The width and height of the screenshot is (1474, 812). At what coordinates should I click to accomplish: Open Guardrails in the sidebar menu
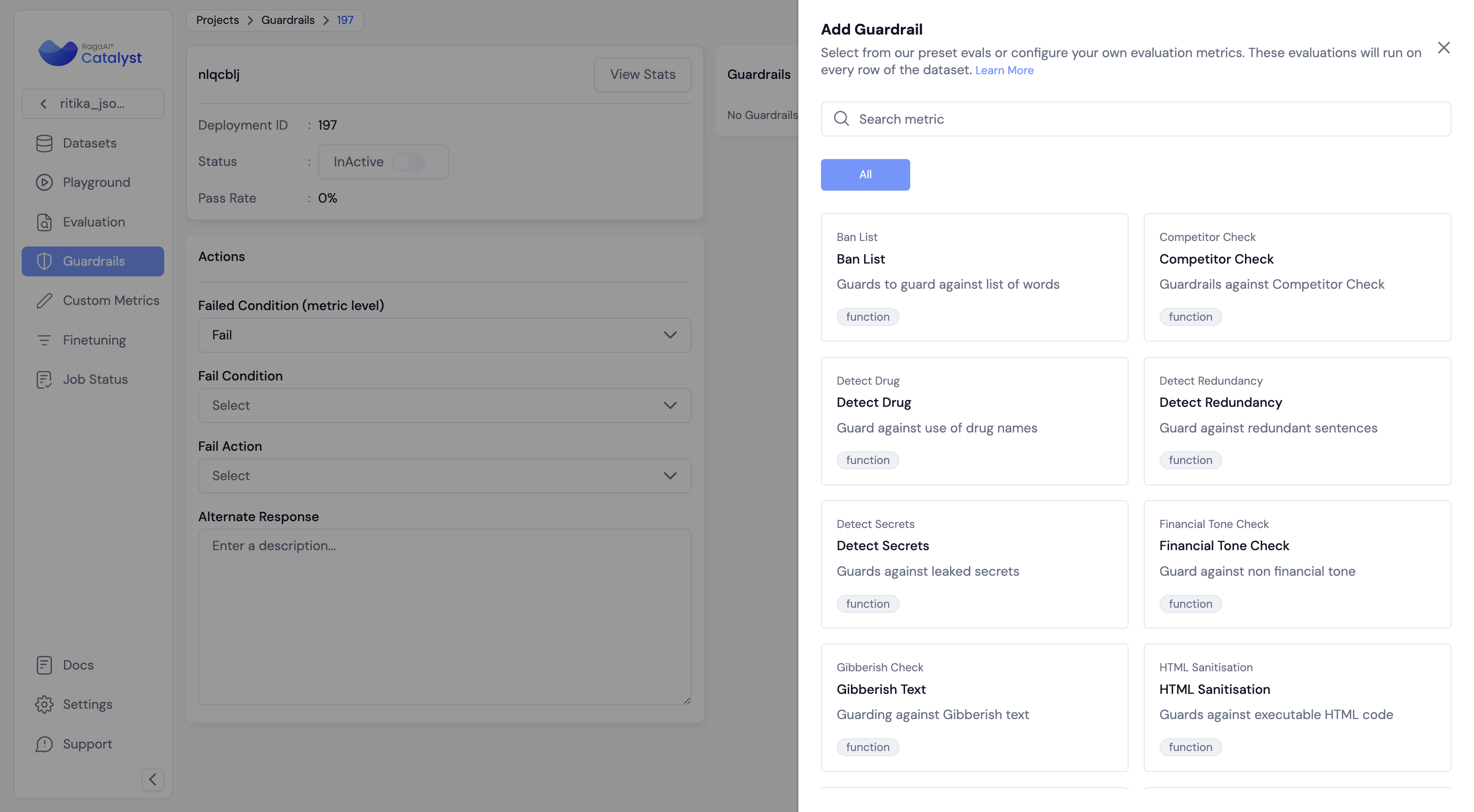tap(93, 261)
